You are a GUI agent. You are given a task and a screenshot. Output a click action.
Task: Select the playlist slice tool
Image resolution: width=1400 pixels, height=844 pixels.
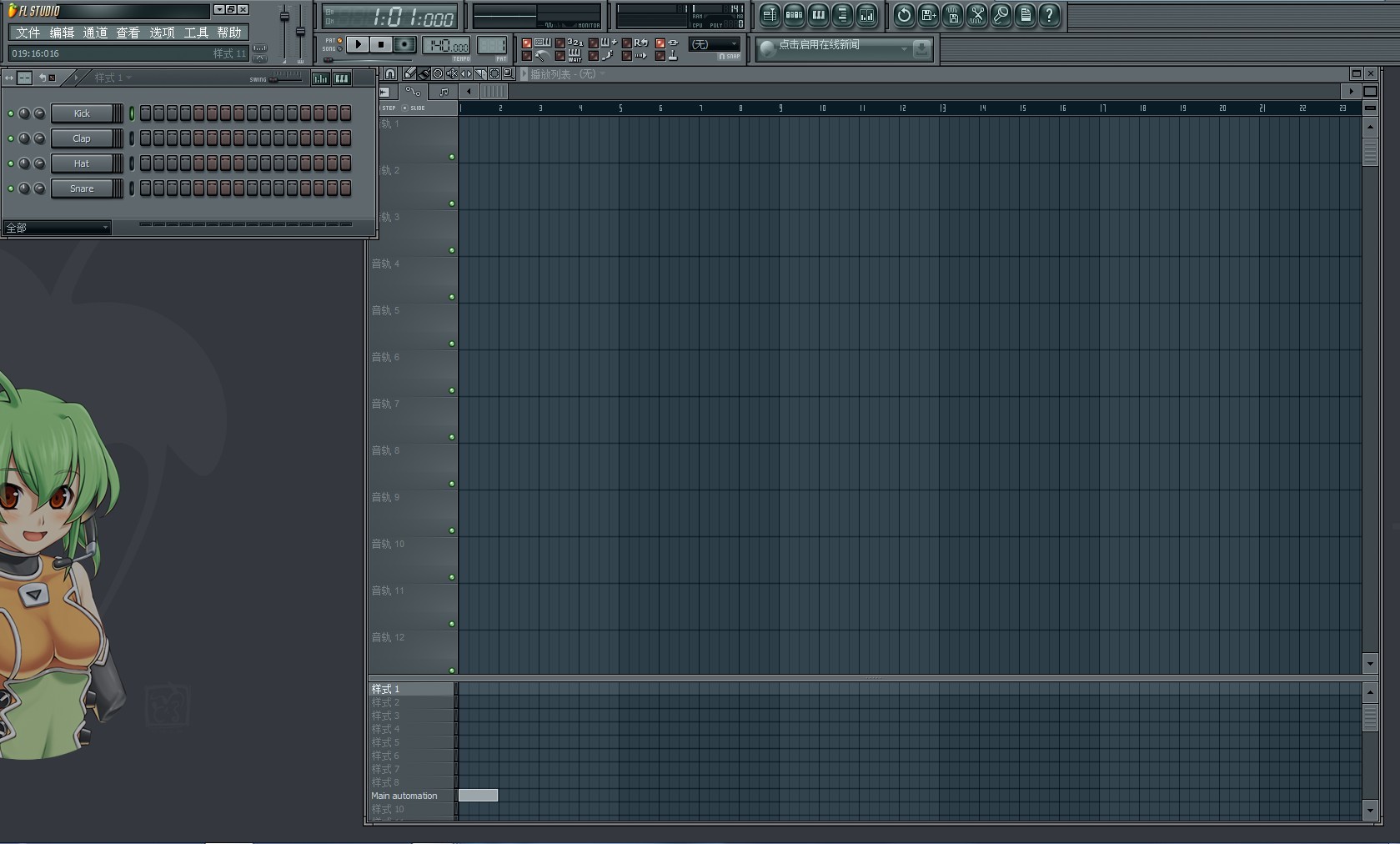pos(480,73)
